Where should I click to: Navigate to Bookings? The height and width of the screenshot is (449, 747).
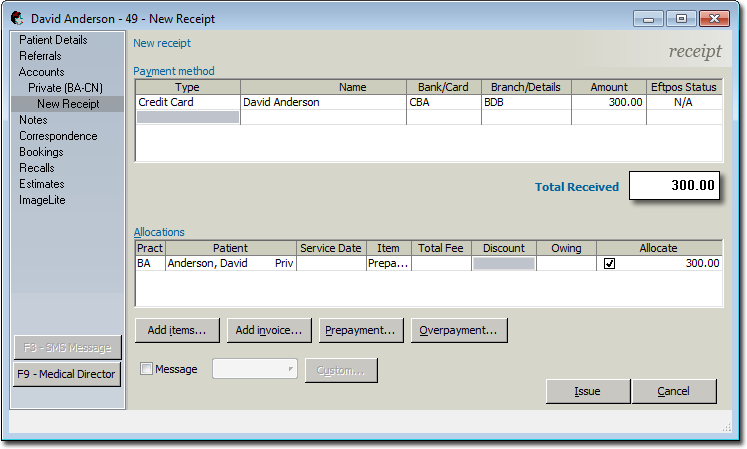coord(41,152)
